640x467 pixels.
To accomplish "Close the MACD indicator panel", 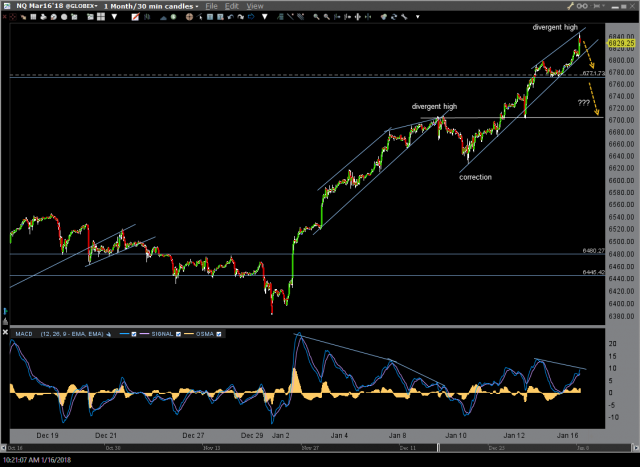I will (x=5, y=332).
